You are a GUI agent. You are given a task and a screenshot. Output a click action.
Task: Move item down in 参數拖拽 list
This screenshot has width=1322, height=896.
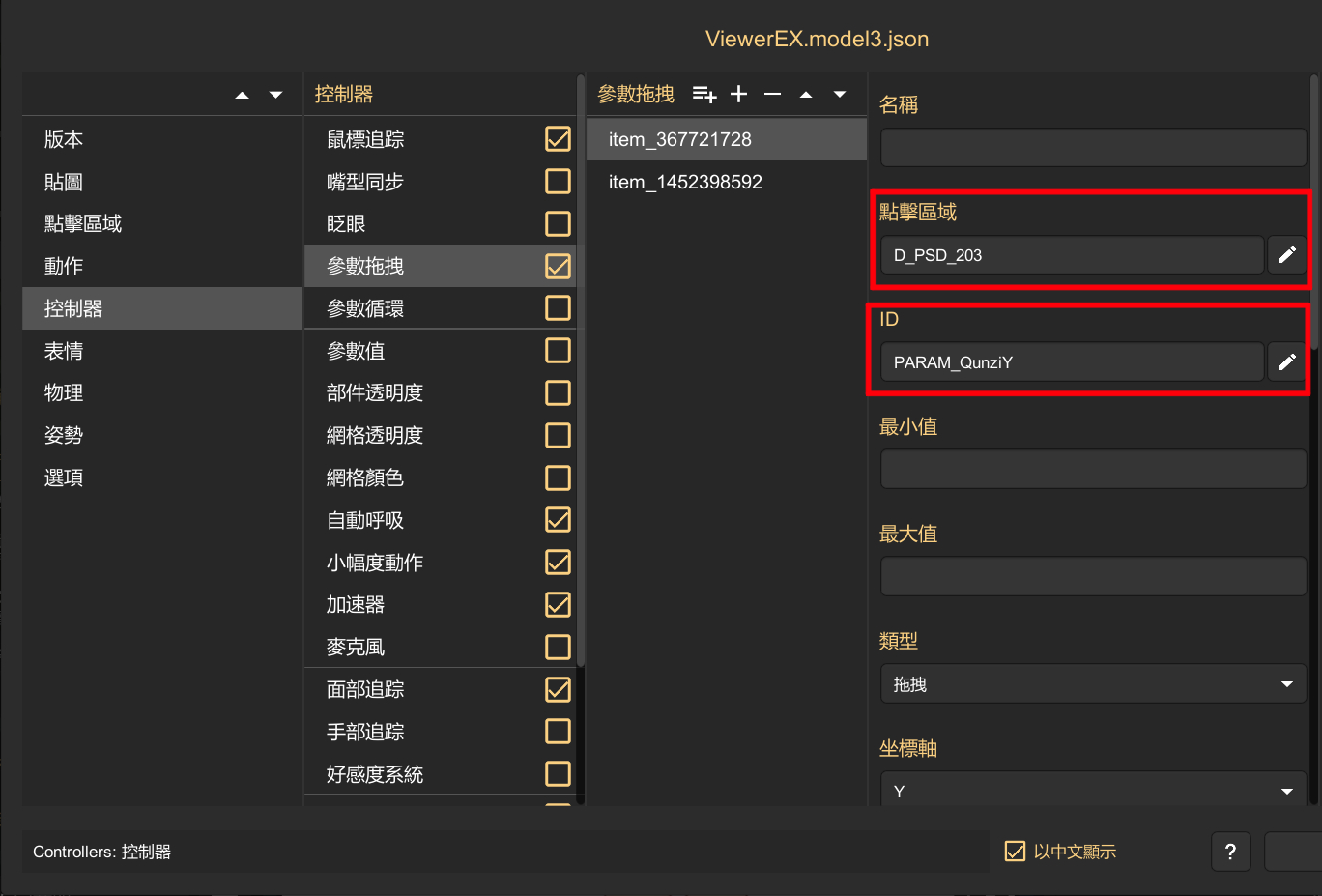(840, 94)
